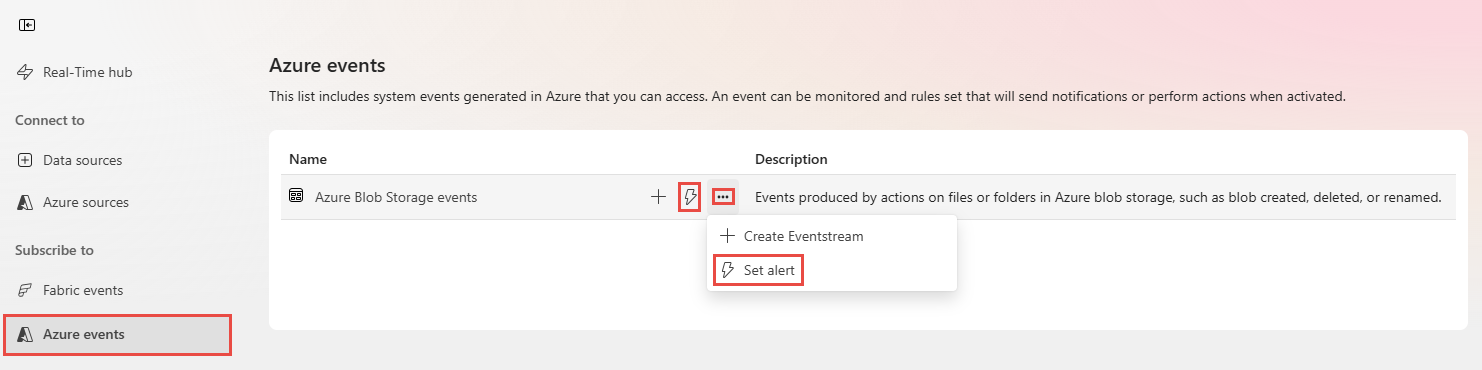Image resolution: width=1482 pixels, height=370 pixels.
Task: Click the Azure sources logo icon
Action: coord(26,202)
